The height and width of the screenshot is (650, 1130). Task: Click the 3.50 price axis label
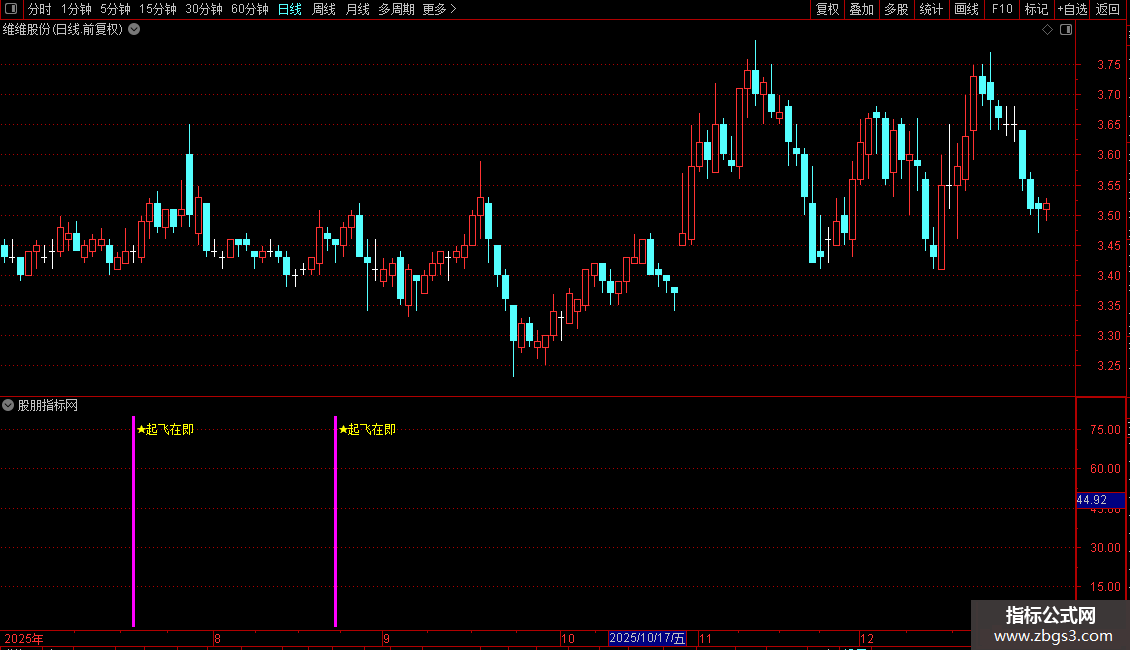(x=1109, y=215)
